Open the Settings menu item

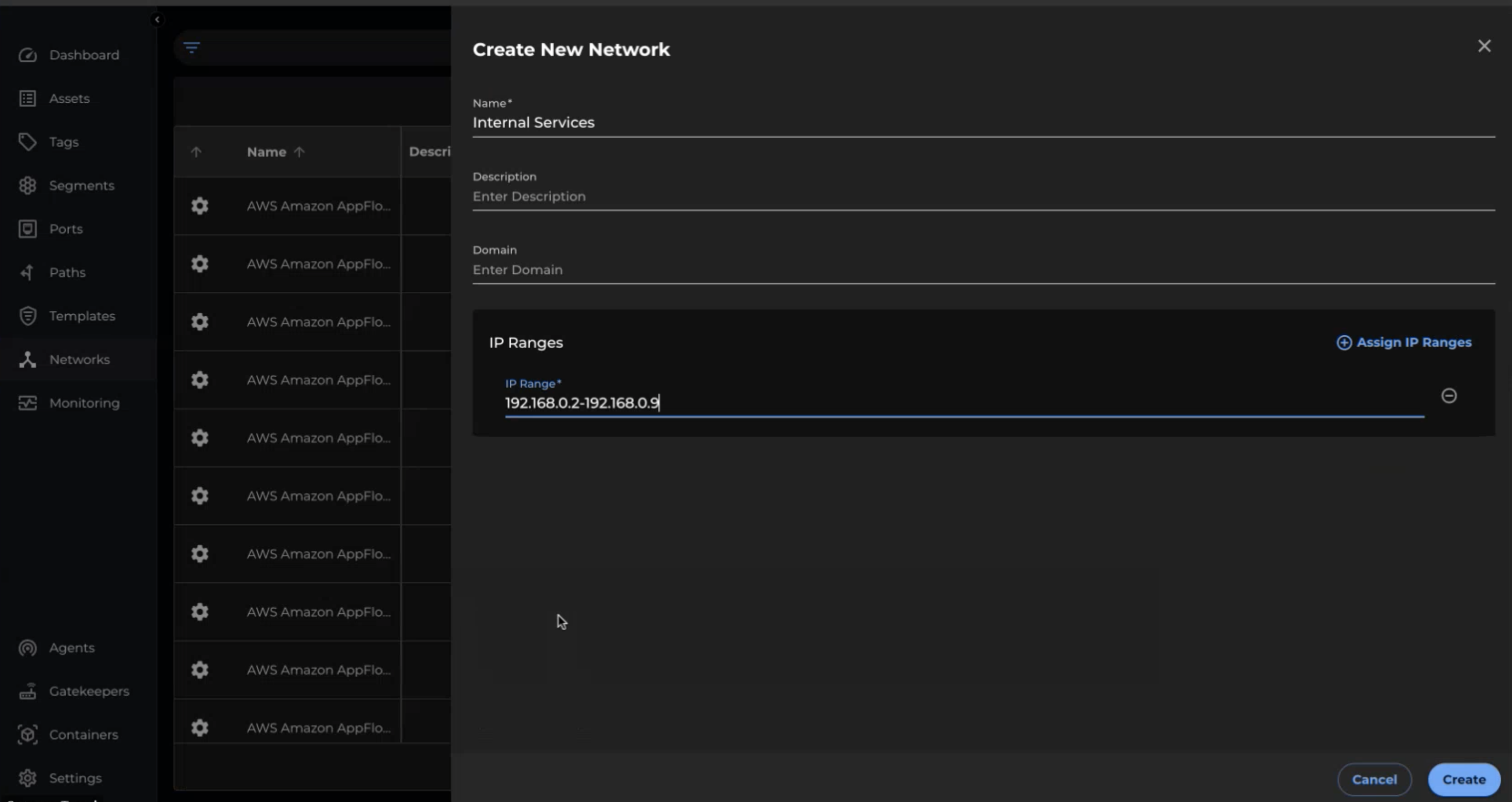tap(75, 778)
